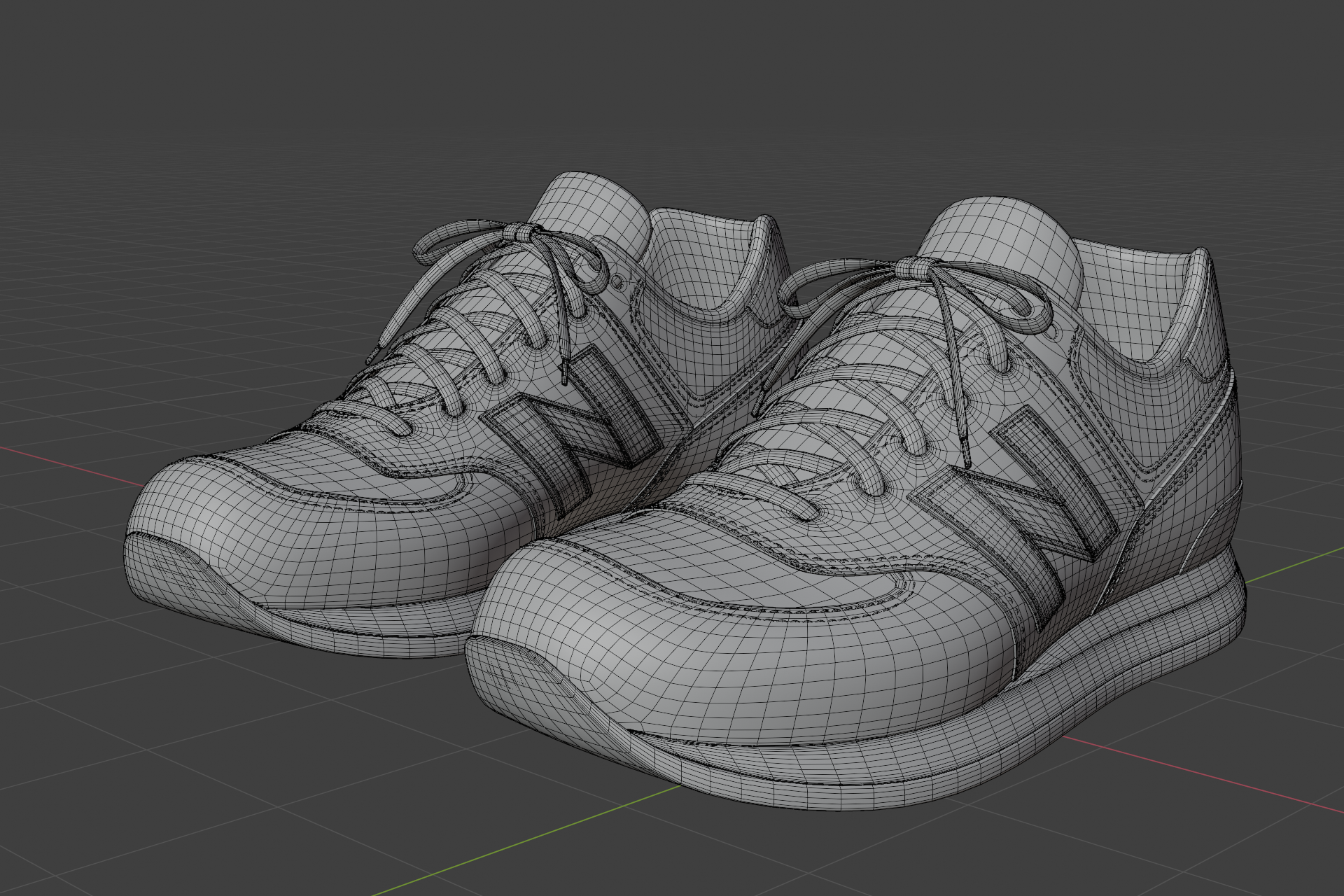Click the heel collar of the front shoe

pos(1148,308)
